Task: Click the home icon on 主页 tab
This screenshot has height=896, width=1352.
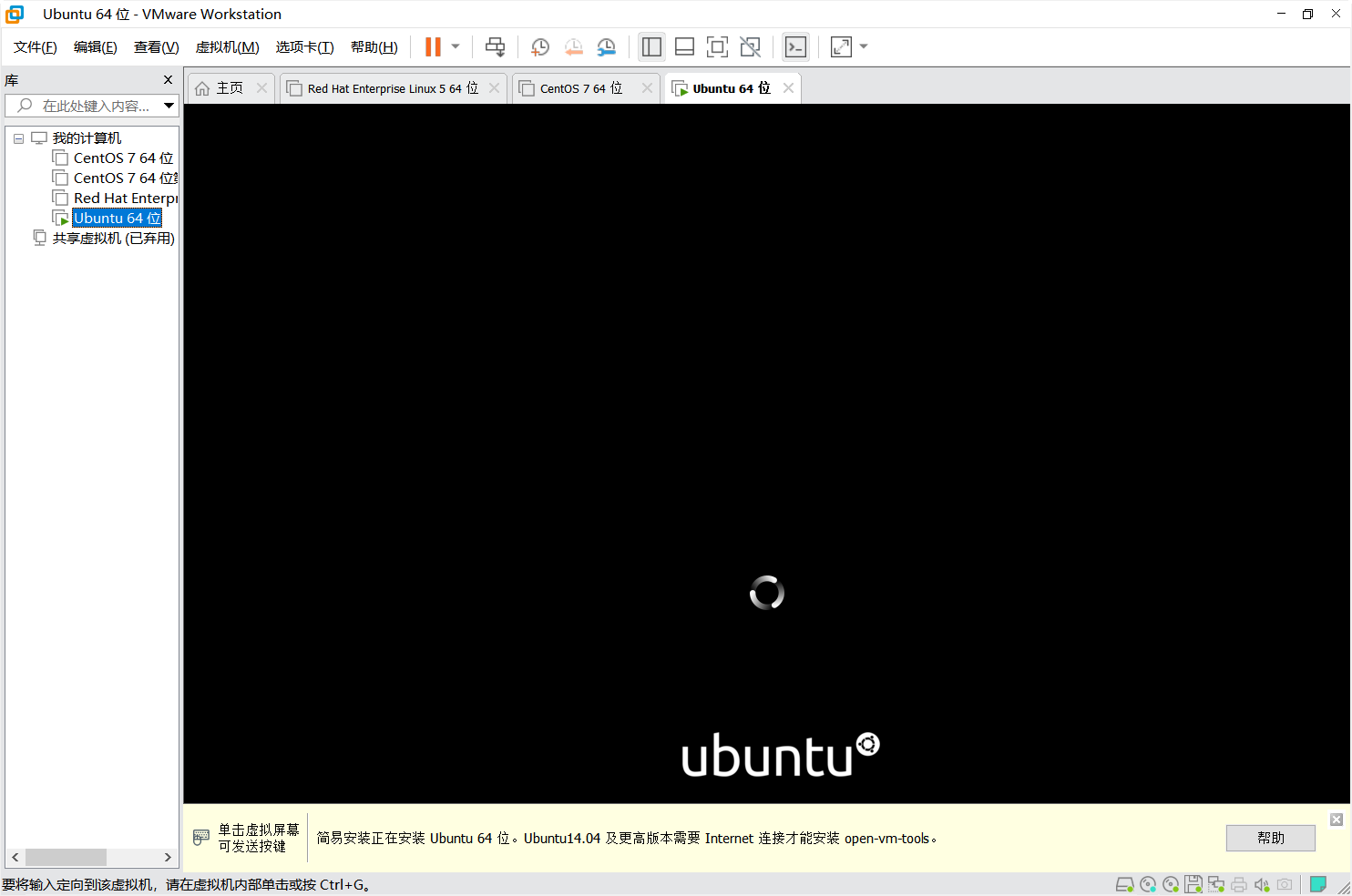Action: point(202,88)
